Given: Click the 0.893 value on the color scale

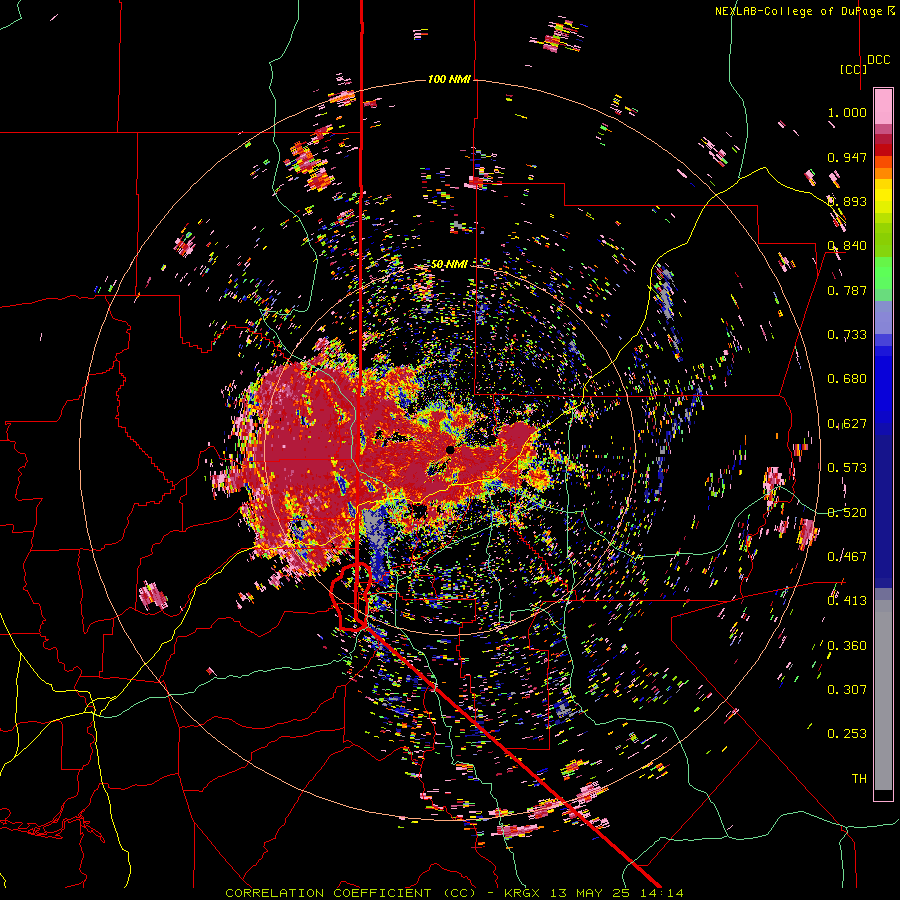Looking at the screenshot, I should 847,201.
